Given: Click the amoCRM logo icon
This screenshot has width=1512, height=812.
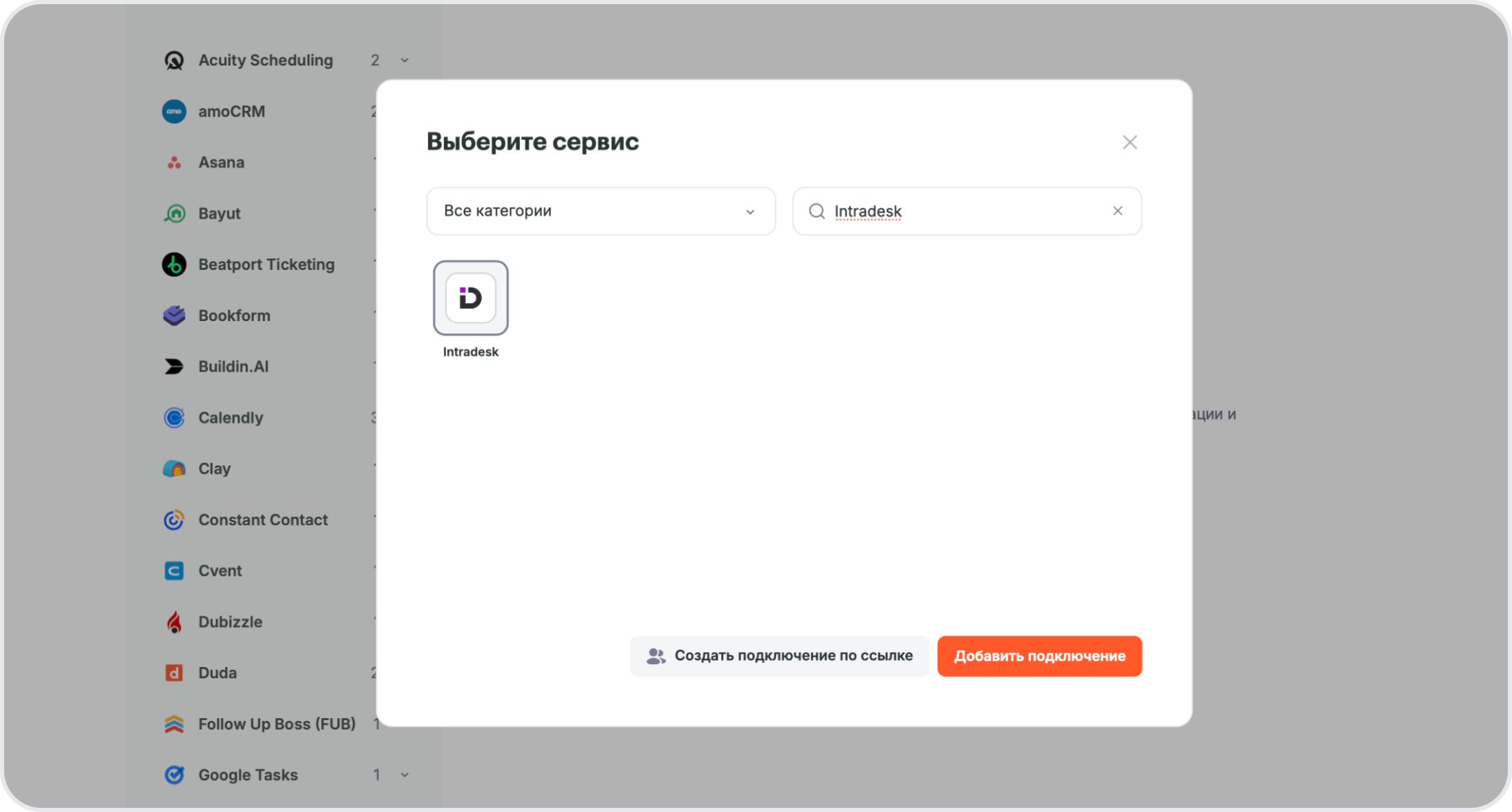Looking at the screenshot, I should [x=174, y=111].
